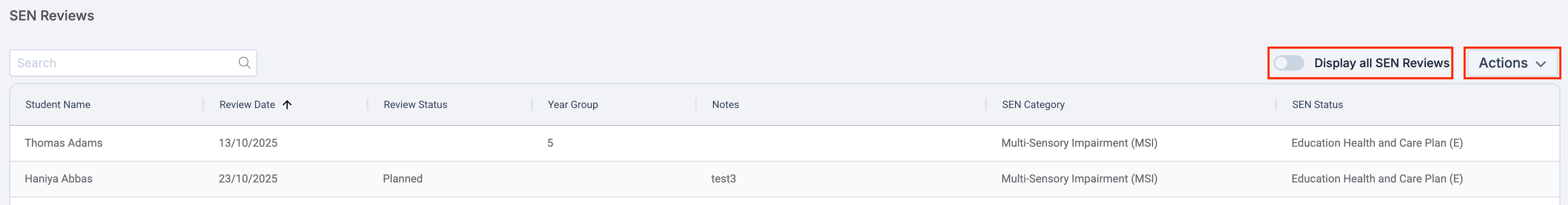Click Thomas Adams' Multi-Sensory Impairment cell
The height and width of the screenshot is (205, 1568).
coord(1079,143)
